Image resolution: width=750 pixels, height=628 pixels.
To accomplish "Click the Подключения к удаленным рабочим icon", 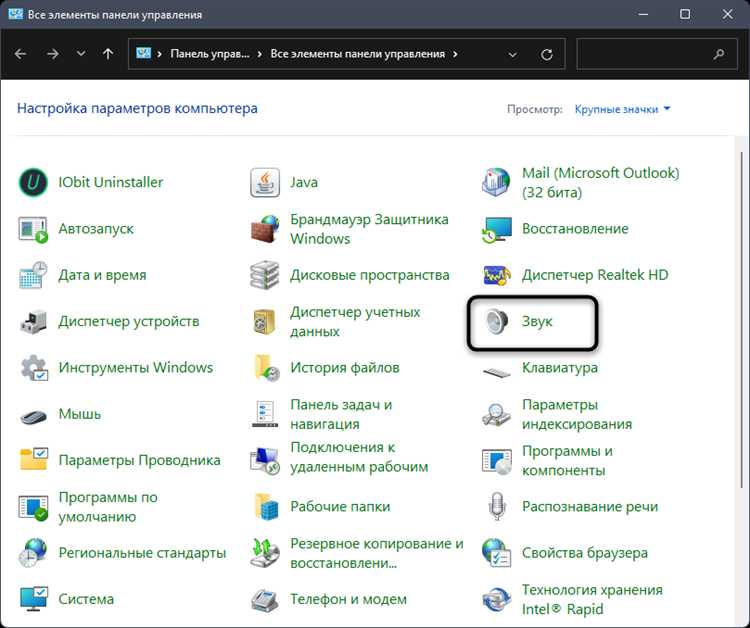I will tap(265, 461).
